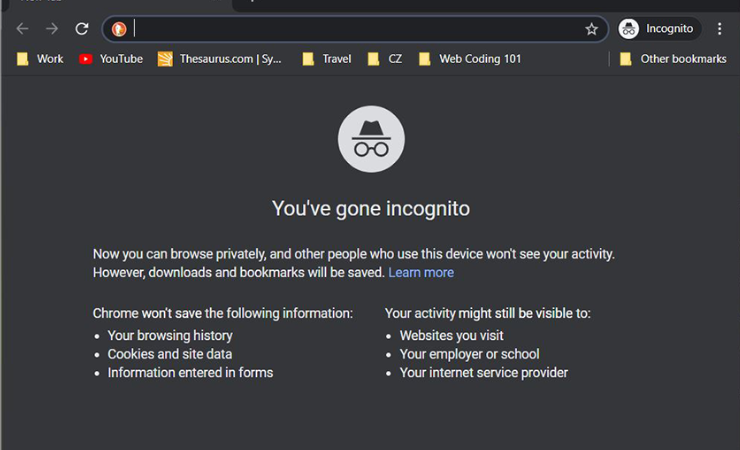Viewport: 740px width, 450px height.
Task: Open the three-dot Chrome menu
Action: [720, 29]
